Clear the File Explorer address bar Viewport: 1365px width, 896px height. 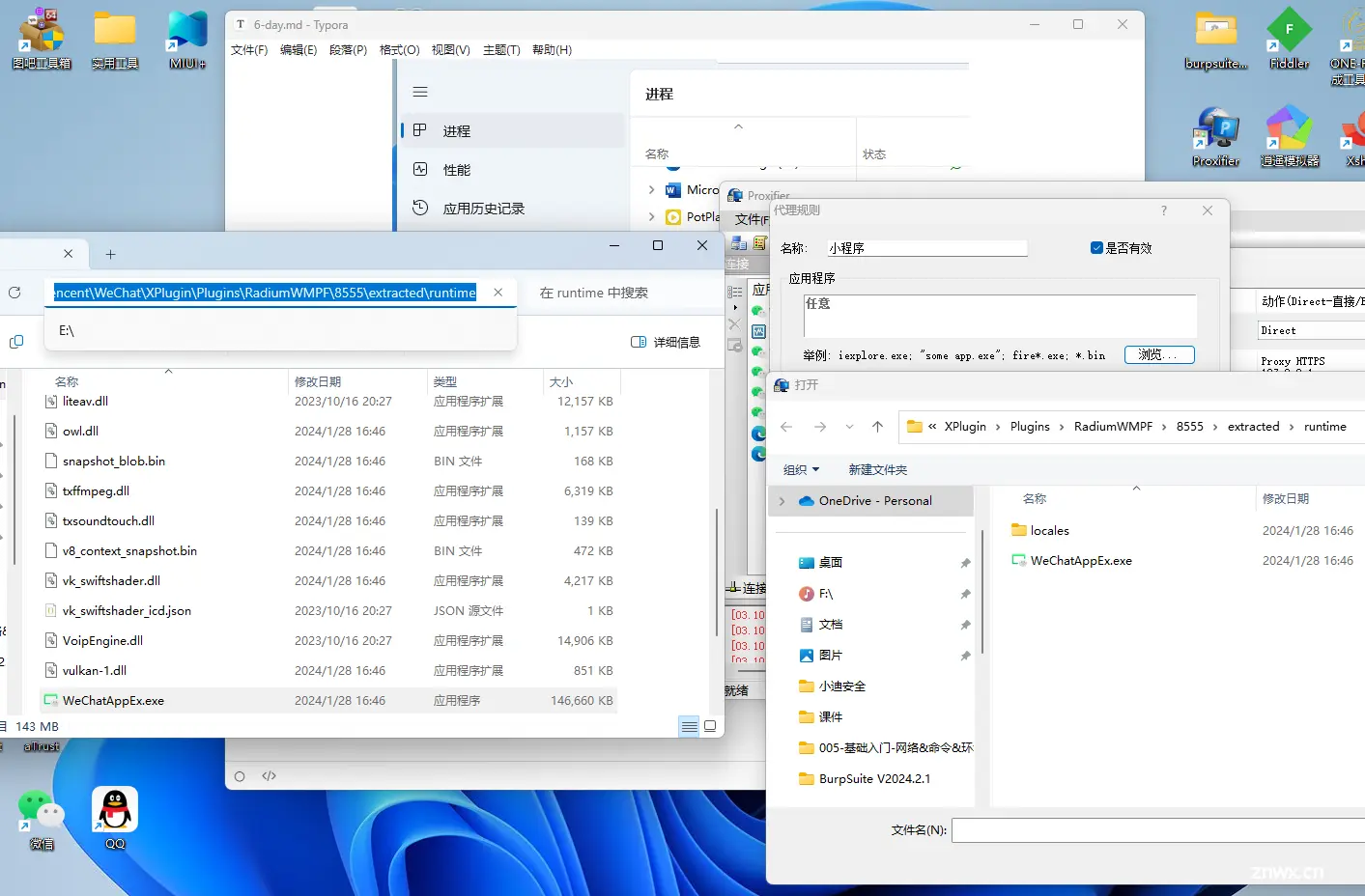(498, 292)
